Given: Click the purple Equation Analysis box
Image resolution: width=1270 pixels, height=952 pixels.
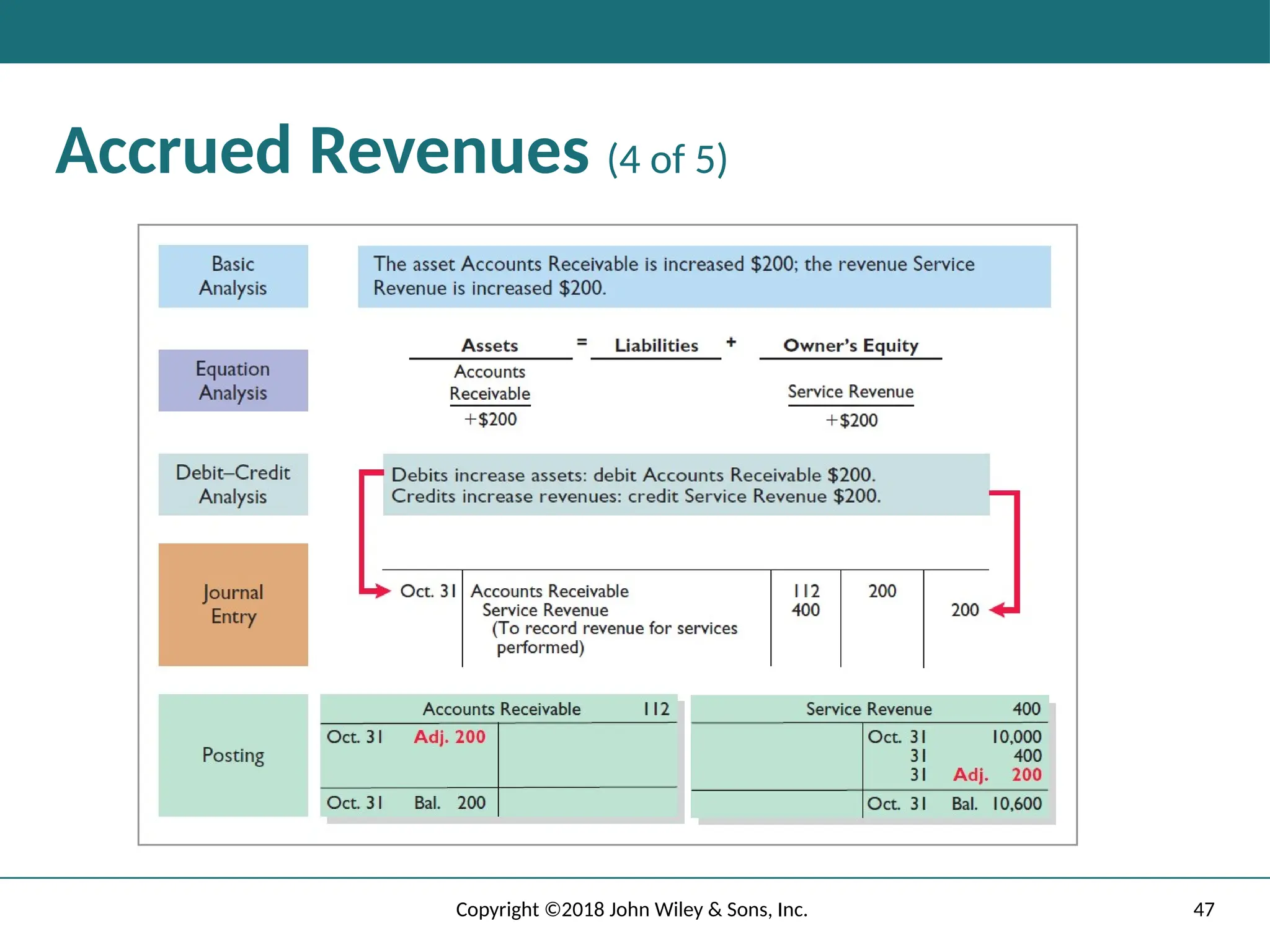Looking at the screenshot, I should coord(233,381).
